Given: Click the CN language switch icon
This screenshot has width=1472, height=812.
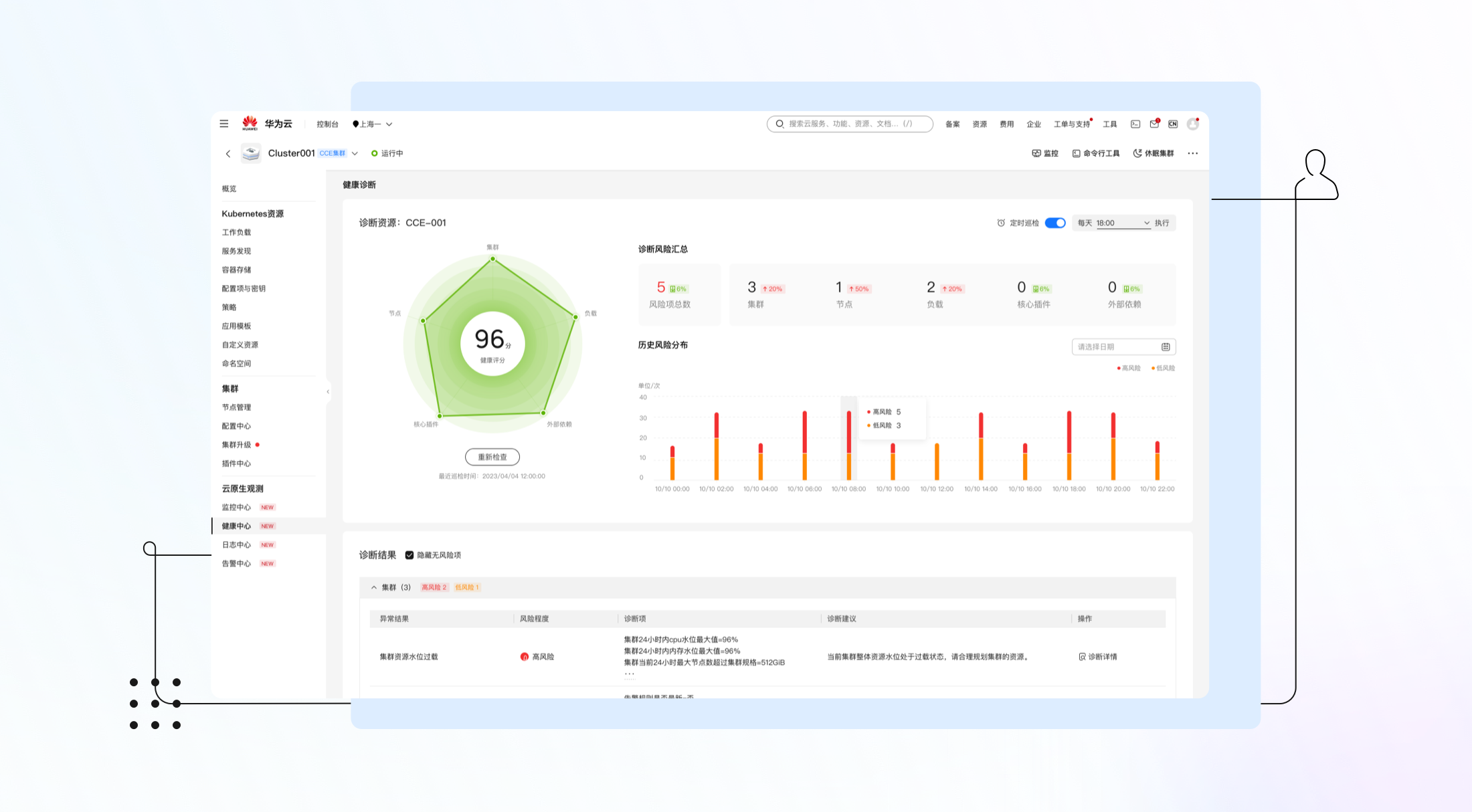Looking at the screenshot, I should 1173,124.
